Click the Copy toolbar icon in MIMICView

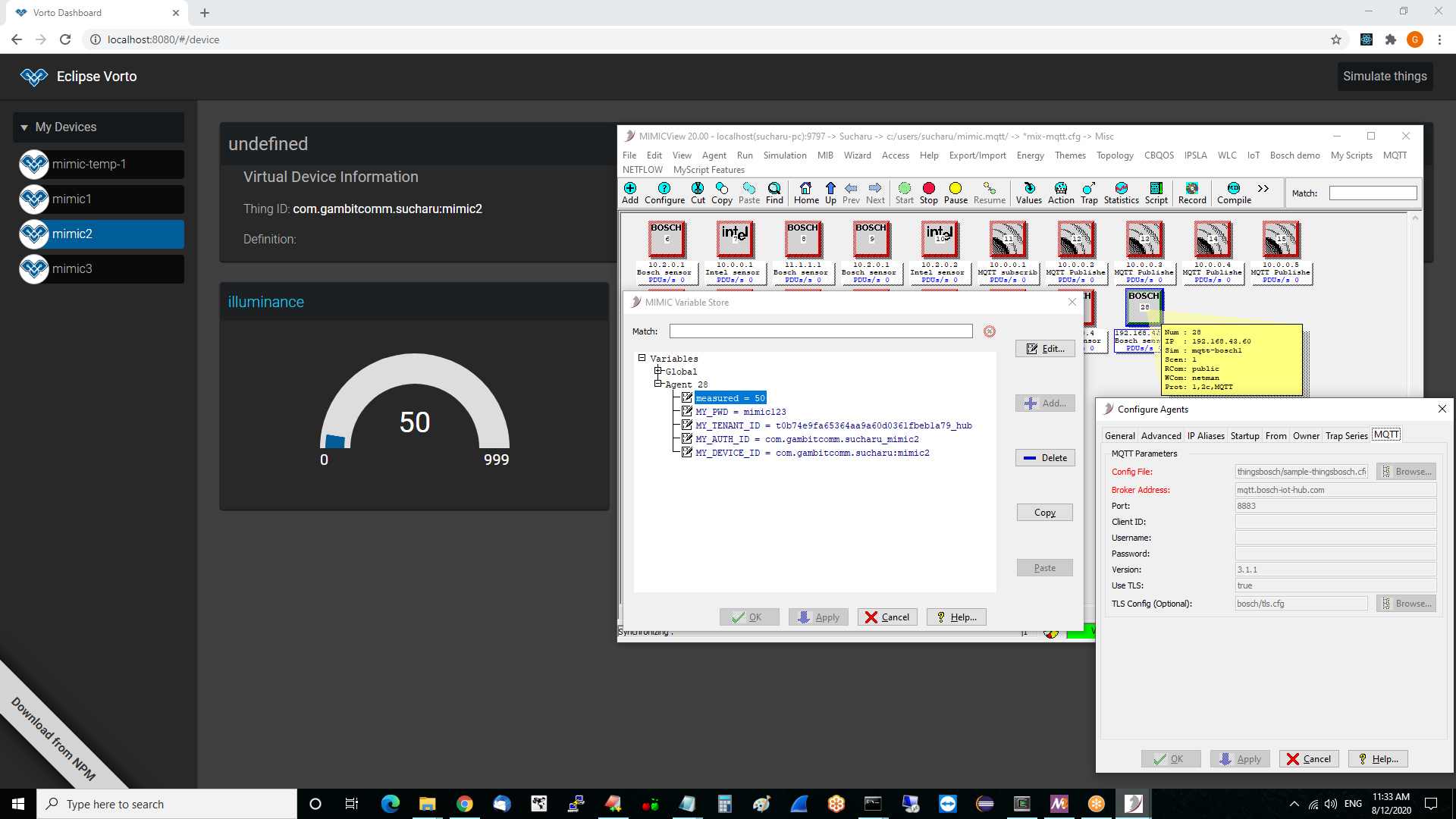pos(721,193)
